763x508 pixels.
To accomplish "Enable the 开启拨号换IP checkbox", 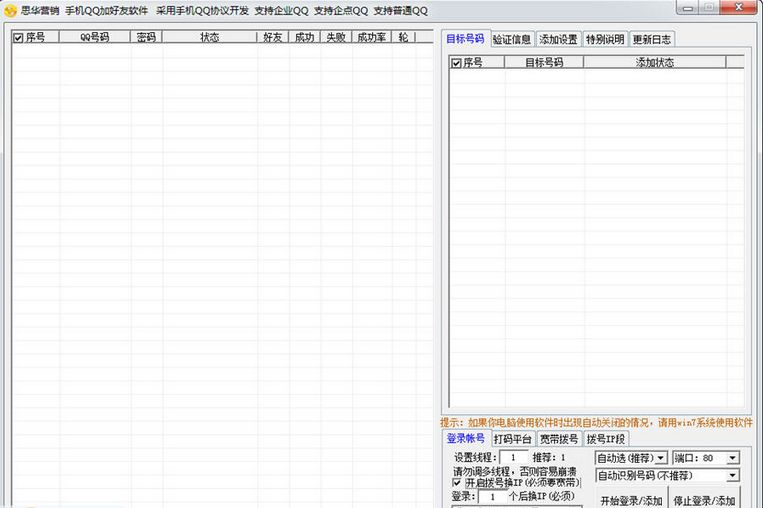I will click(x=457, y=483).
